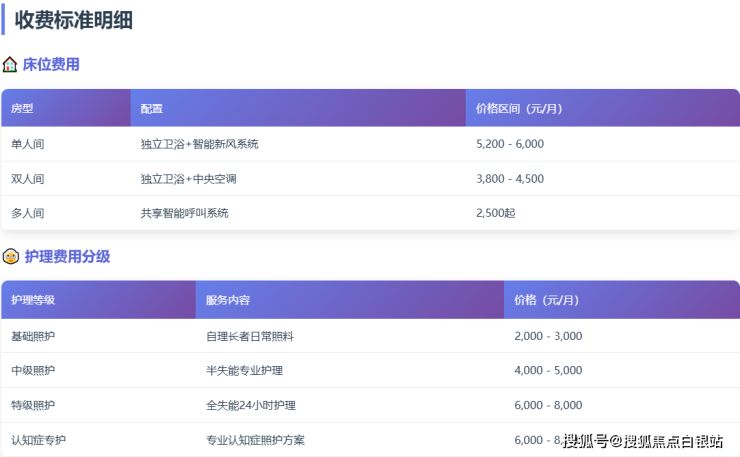Select the 配置 column header

coord(152,108)
